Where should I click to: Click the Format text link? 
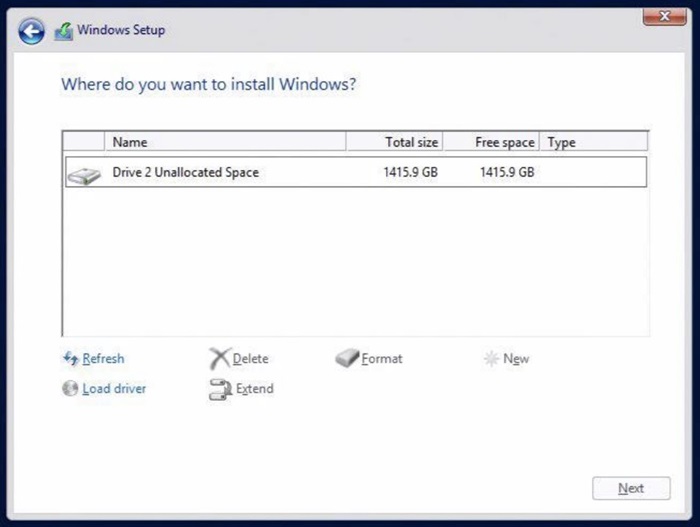(382, 359)
